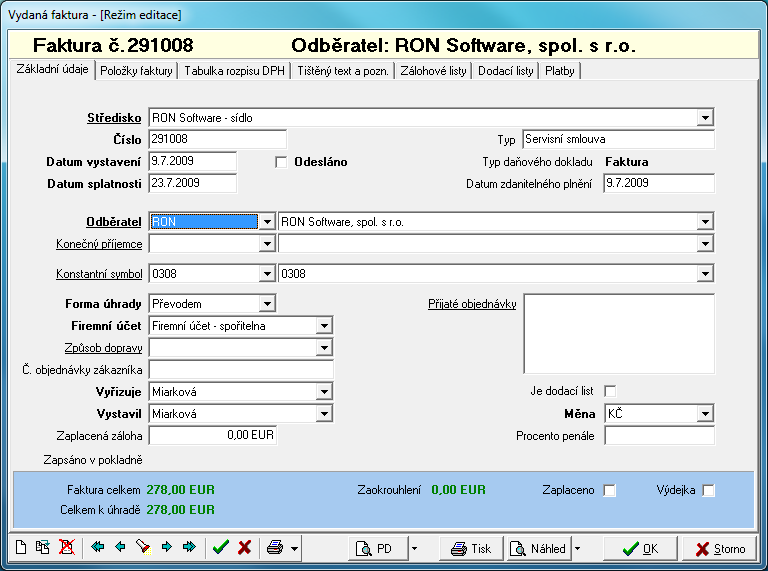Click the Konečný příjemce label link

tap(99, 244)
